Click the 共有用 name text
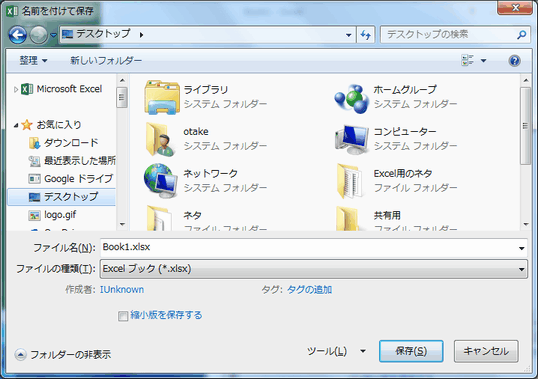Viewport: 538px width, 379px height. [387, 215]
